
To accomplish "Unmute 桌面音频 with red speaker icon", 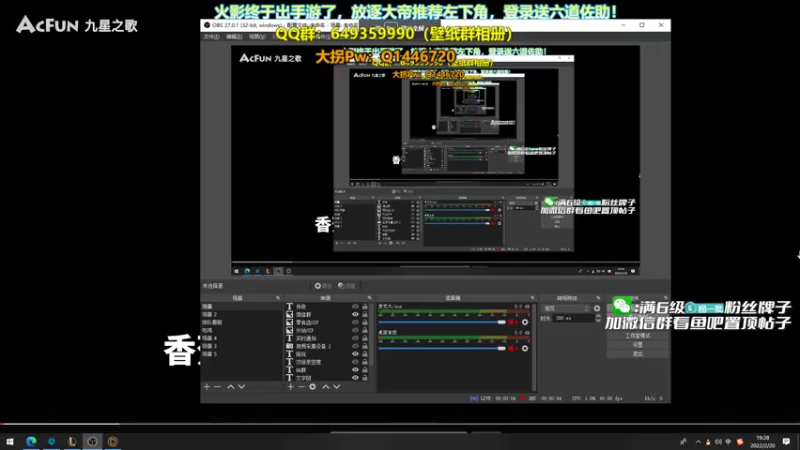I will 512,348.
